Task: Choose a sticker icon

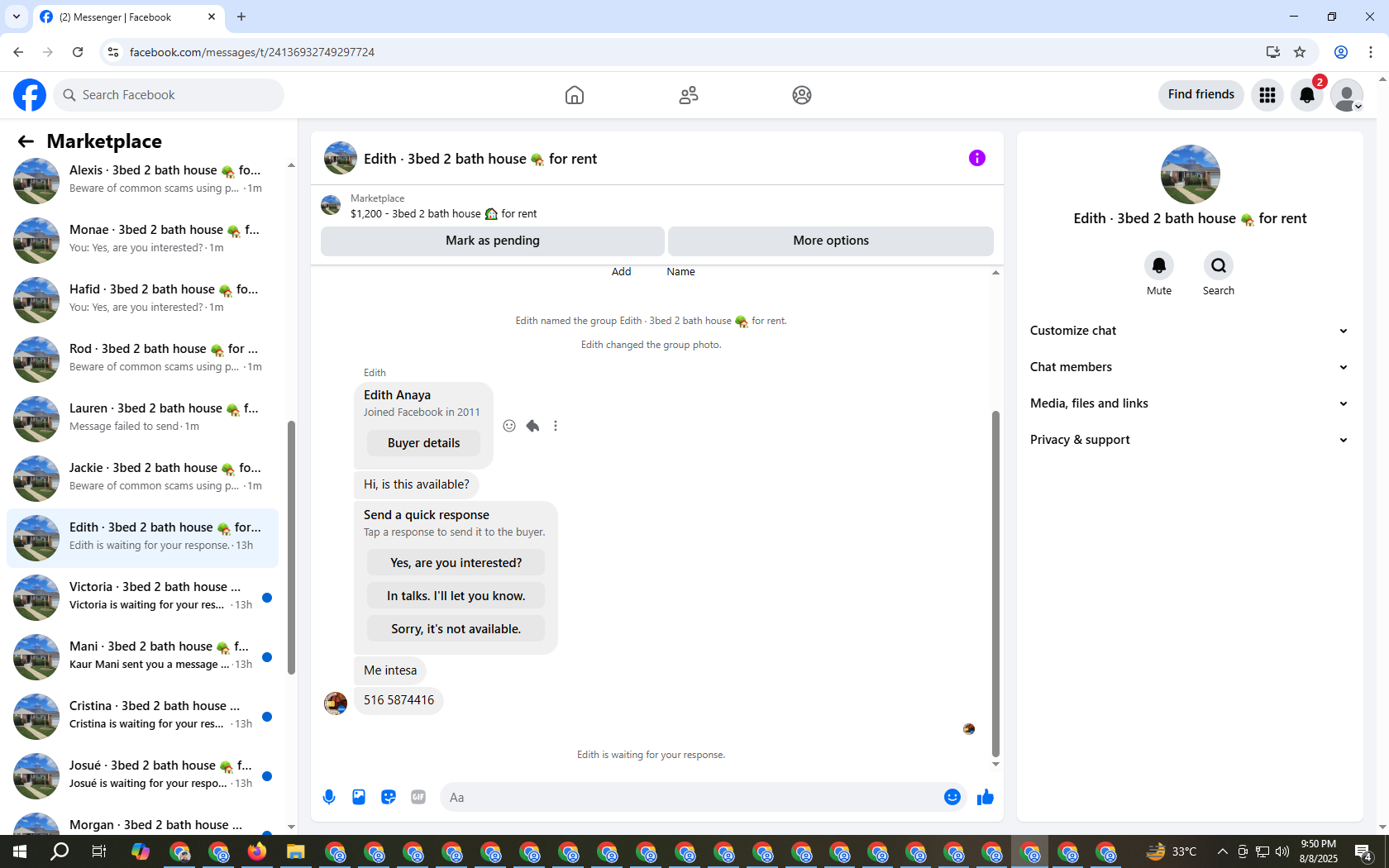Action: pos(389,797)
